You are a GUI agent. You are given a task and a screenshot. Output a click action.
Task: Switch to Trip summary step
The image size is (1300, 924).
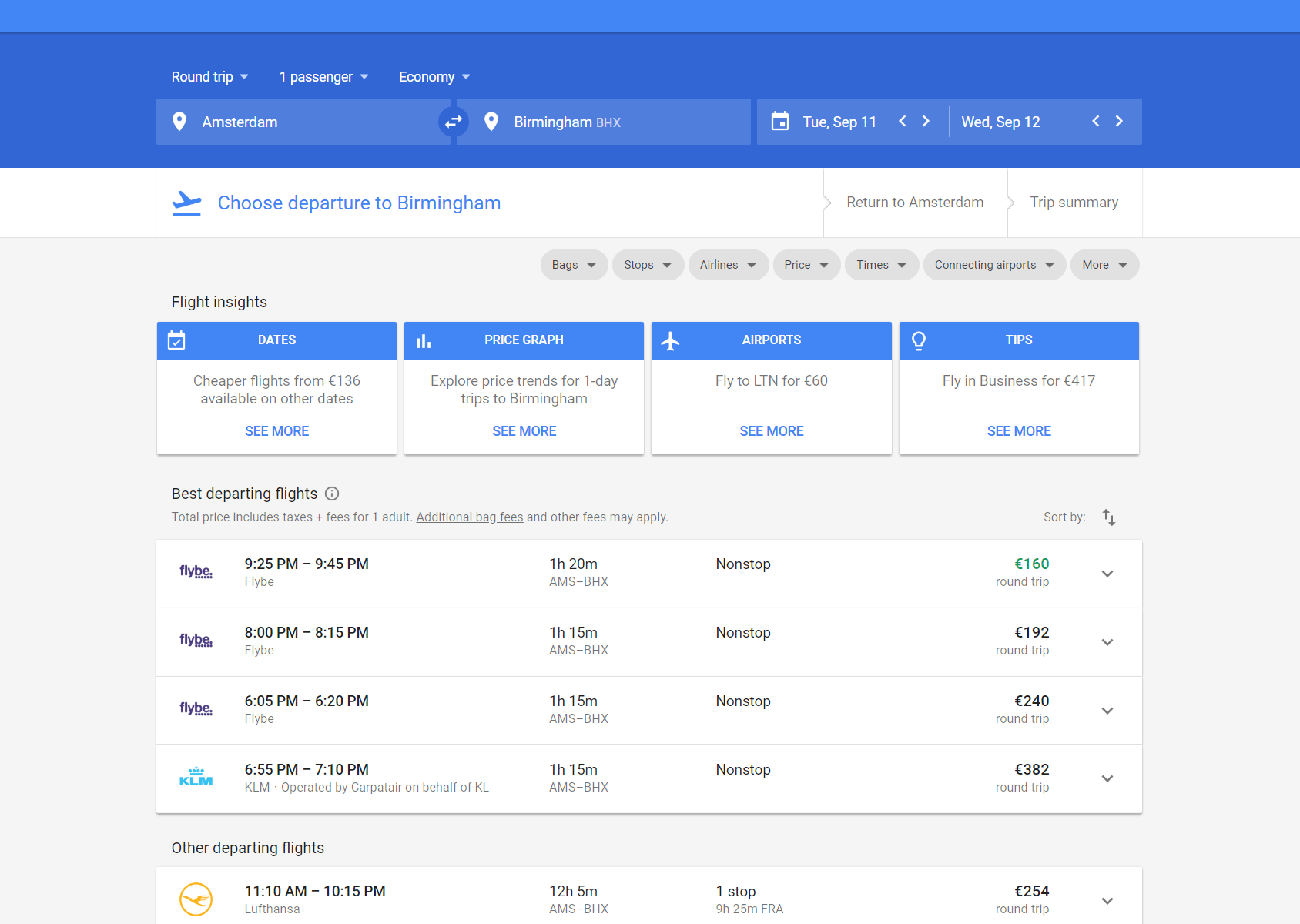(x=1074, y=203)
